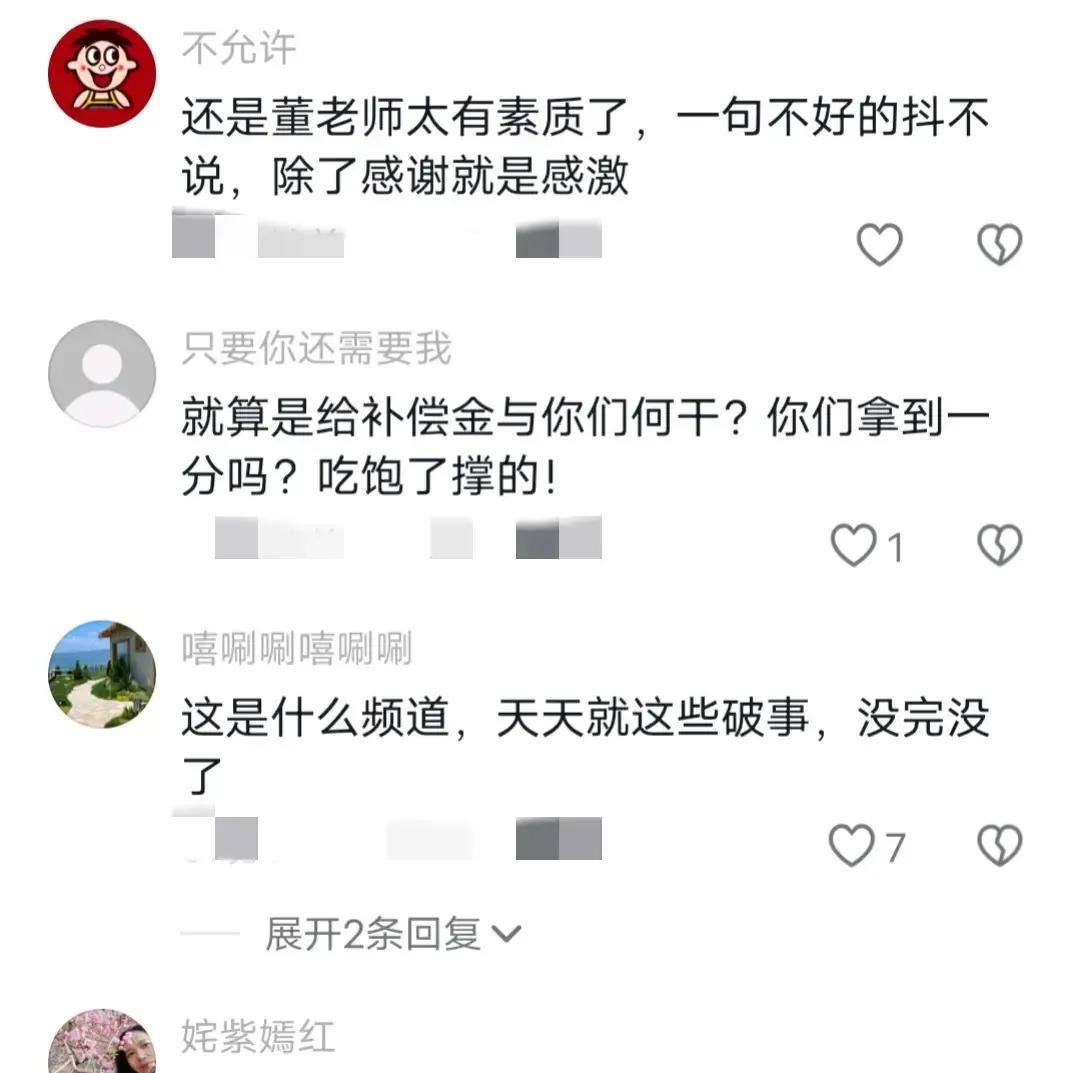Open username 嘻唰唰嘻唰唰
The image size is (1080, 1073).
click(x=297, y=649)
